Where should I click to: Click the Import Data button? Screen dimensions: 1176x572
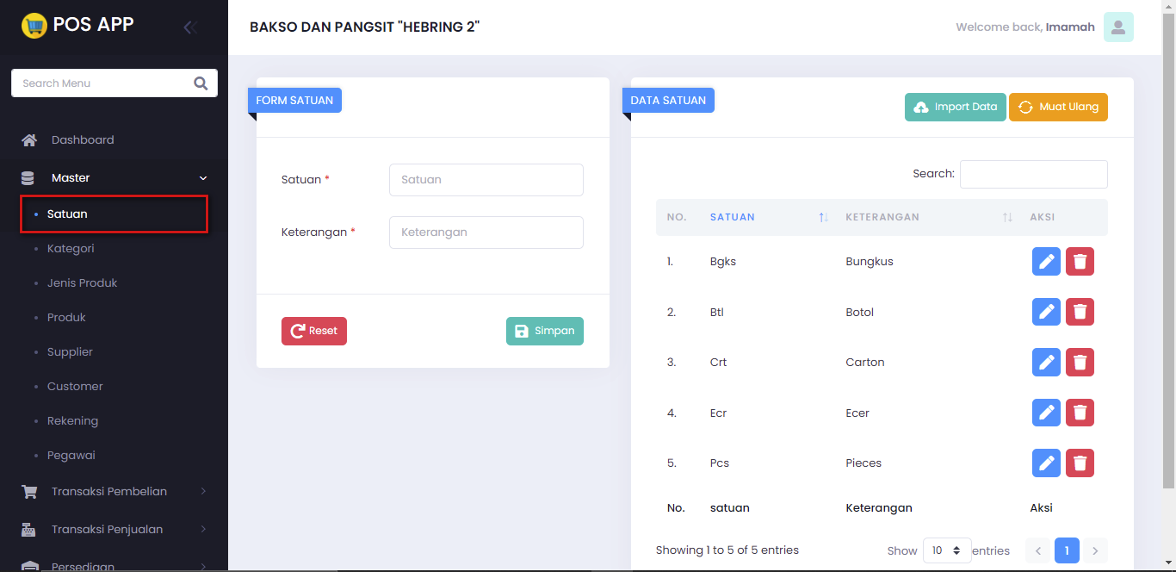pos(955,107)
